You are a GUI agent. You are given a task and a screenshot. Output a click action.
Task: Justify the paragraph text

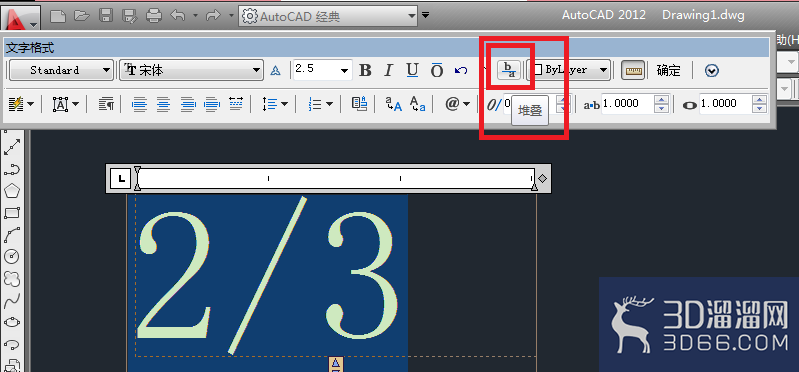pos(211,104)
